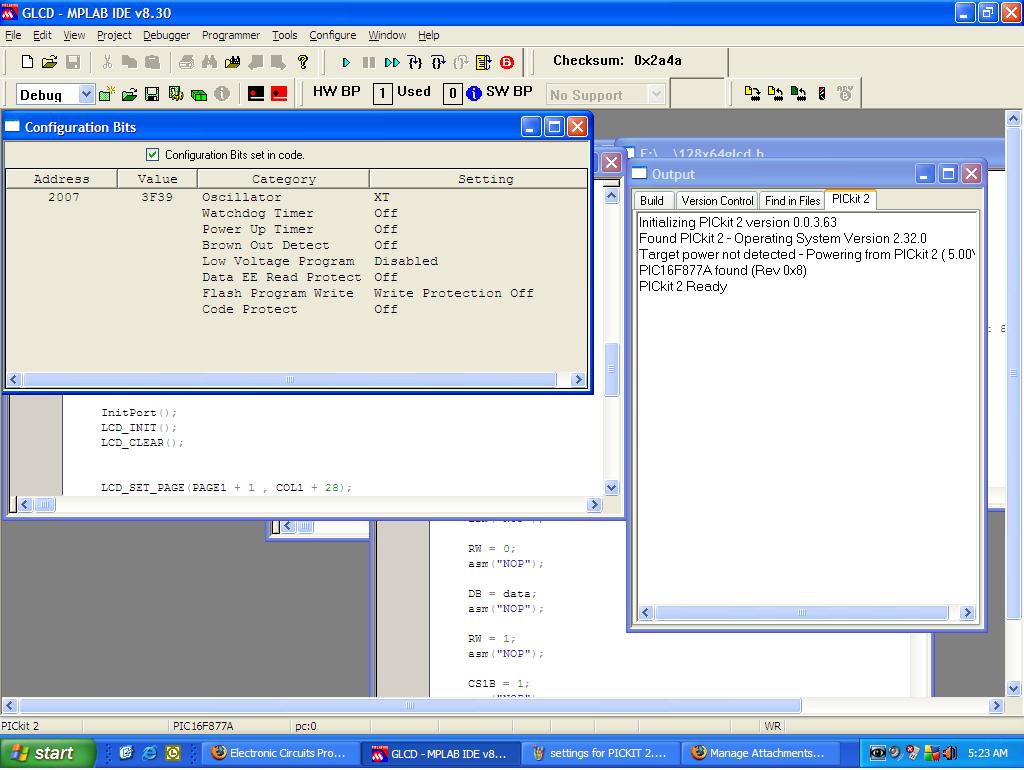The width and height of the screenshot is (1024, 770).
Task: Open the Tools menu
Action: click(284, 35)
